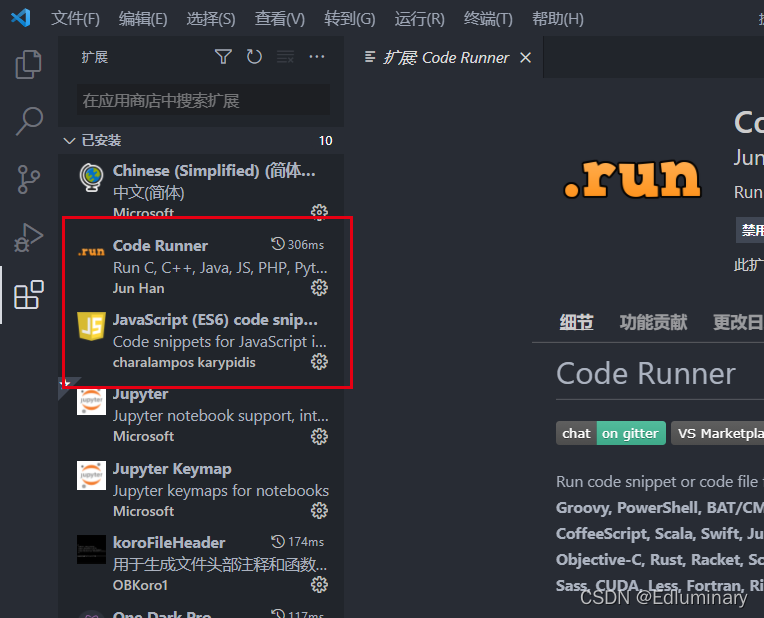Click the large .run logo in details
764x618 pixels.
[x=632, y=178]
